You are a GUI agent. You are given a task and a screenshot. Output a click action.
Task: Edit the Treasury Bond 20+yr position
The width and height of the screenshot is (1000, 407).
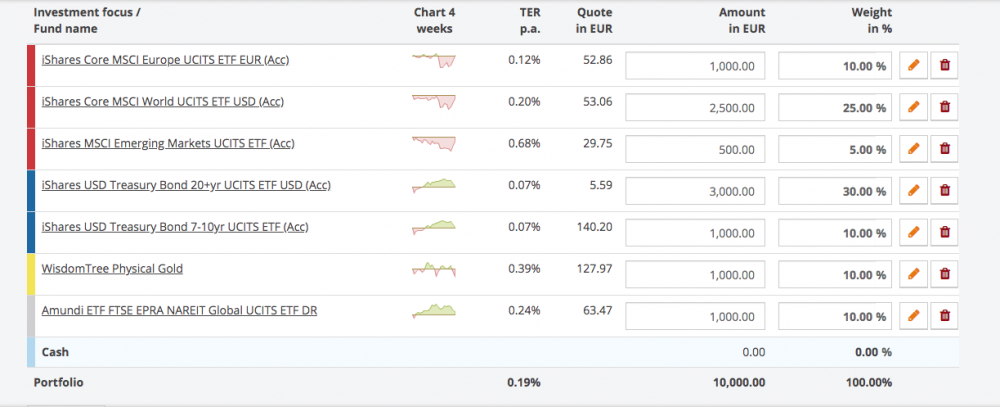coord(912,191)
